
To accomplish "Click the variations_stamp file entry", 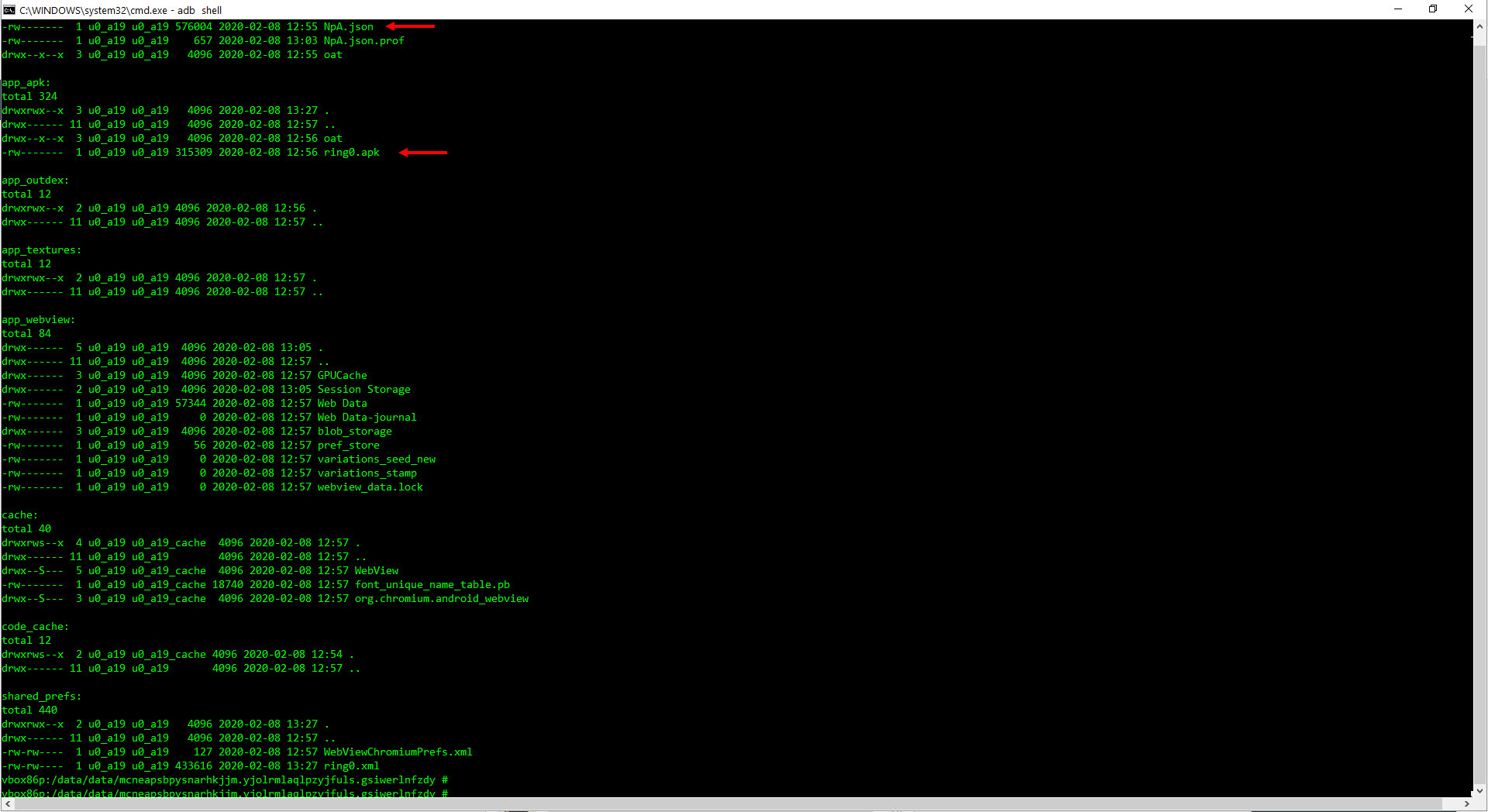I will point(367,473).
